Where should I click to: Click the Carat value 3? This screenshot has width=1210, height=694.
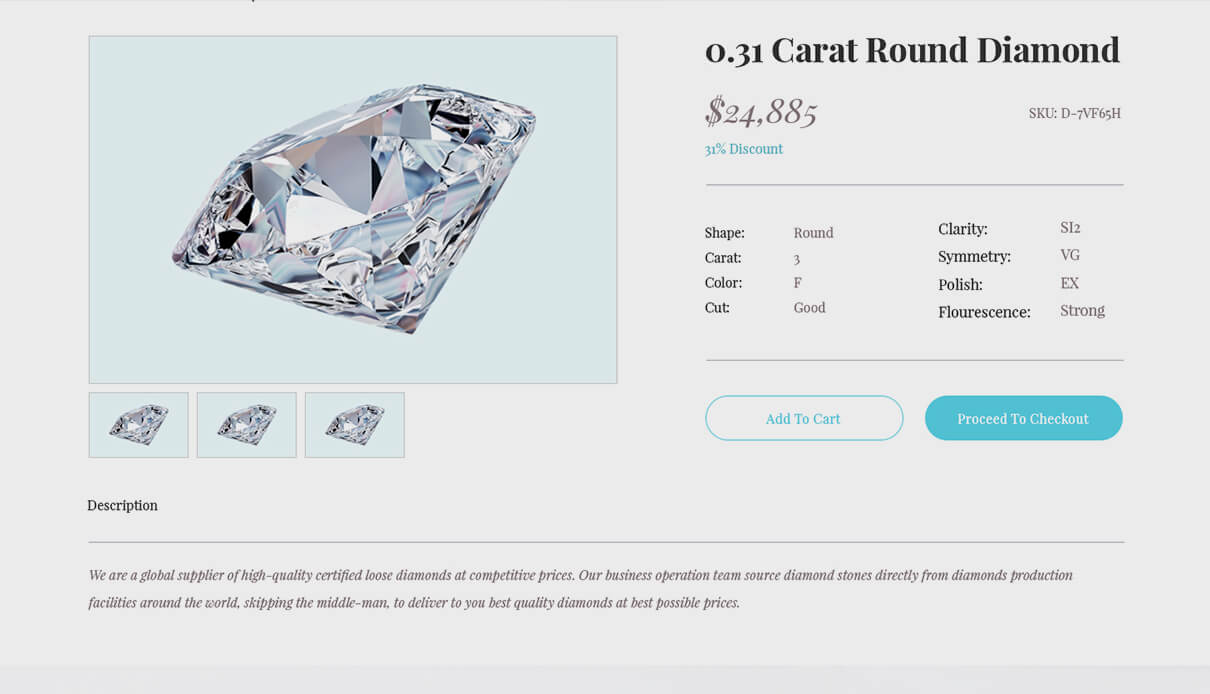[797, 258]
